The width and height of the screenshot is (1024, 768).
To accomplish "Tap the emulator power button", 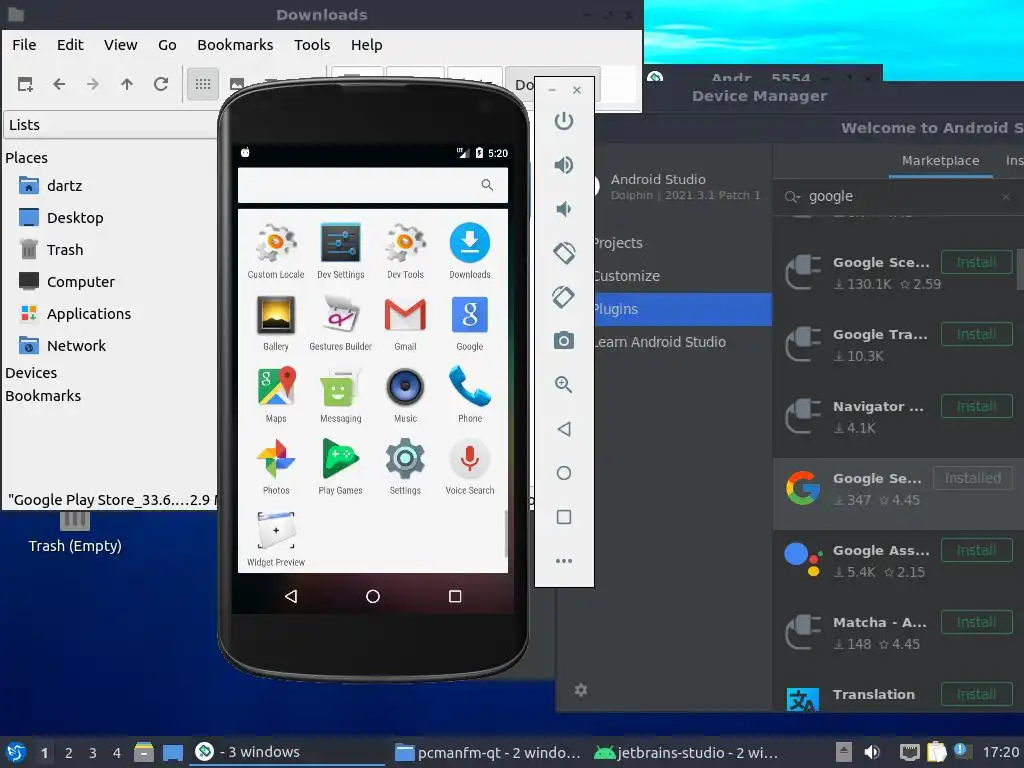I will (564, 121).
